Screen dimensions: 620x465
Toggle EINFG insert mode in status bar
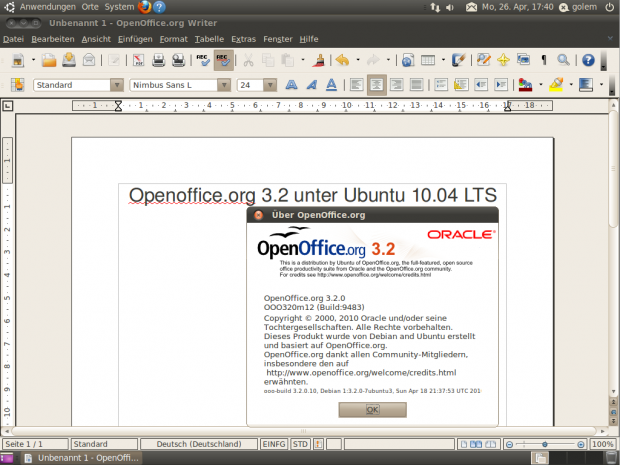click(274, 444)
